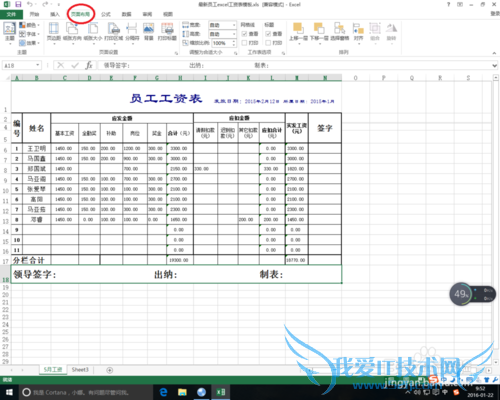Expand the formula bar with chevron

coord(495,66)
